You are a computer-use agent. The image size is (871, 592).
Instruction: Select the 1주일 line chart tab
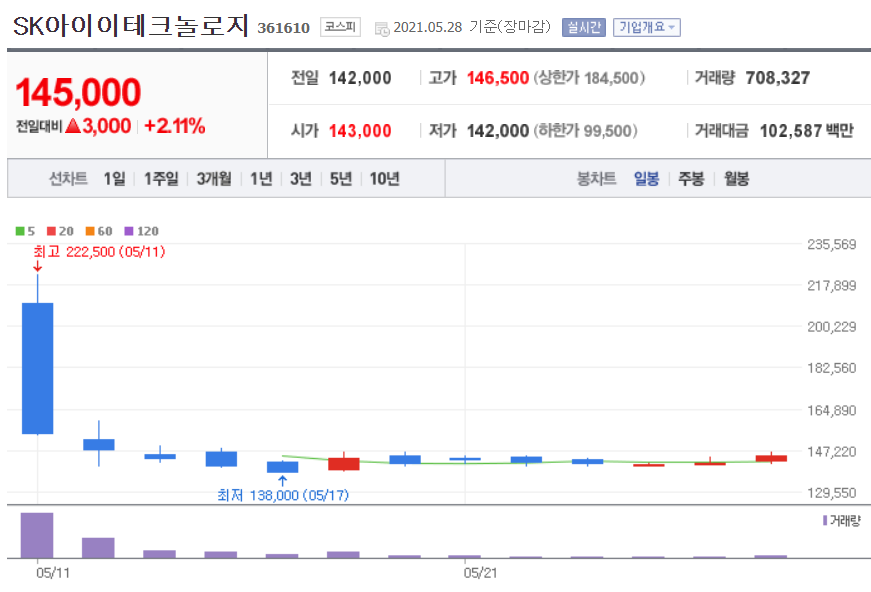(161, 179)
